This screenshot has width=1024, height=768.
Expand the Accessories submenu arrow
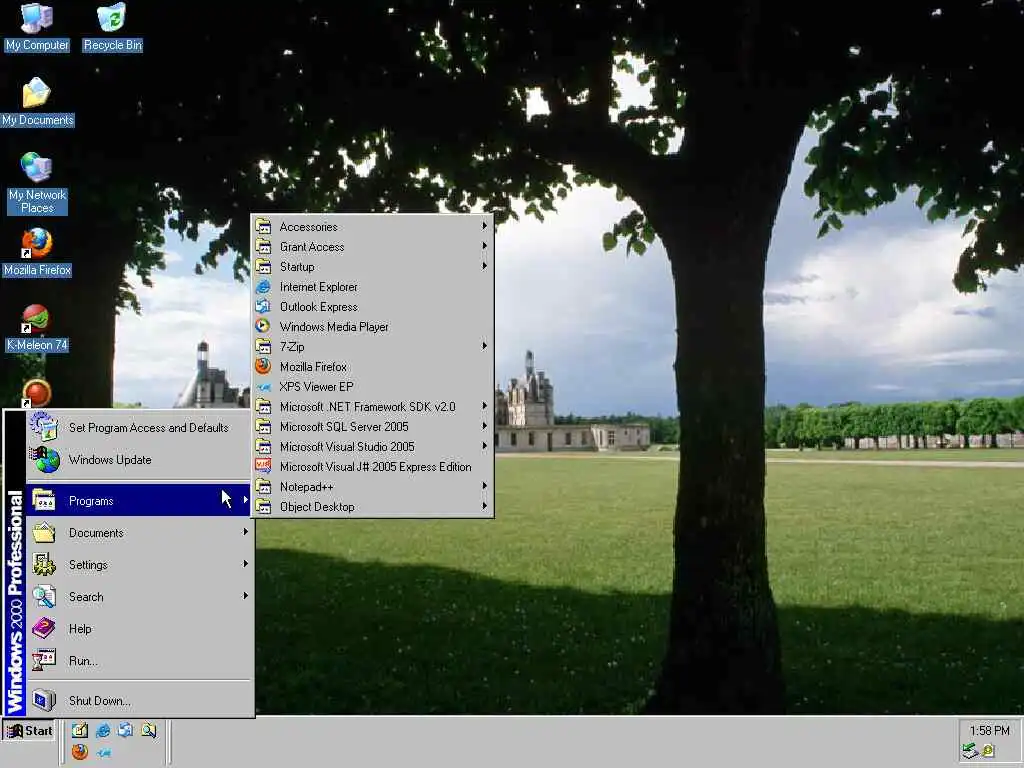coord(485,226)
